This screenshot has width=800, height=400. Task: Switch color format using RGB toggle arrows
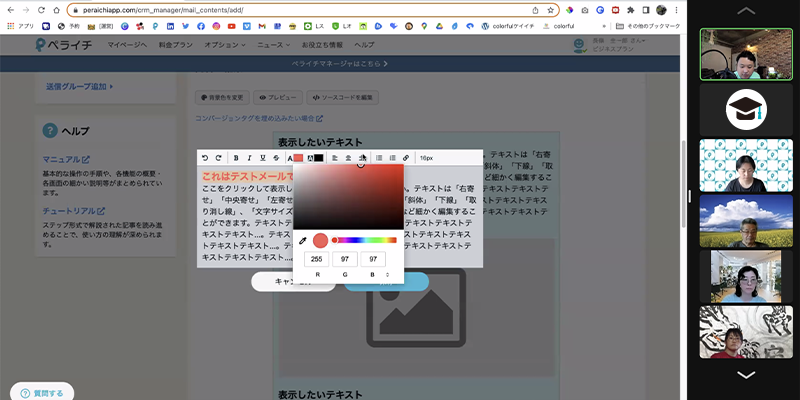click(387, 273)
